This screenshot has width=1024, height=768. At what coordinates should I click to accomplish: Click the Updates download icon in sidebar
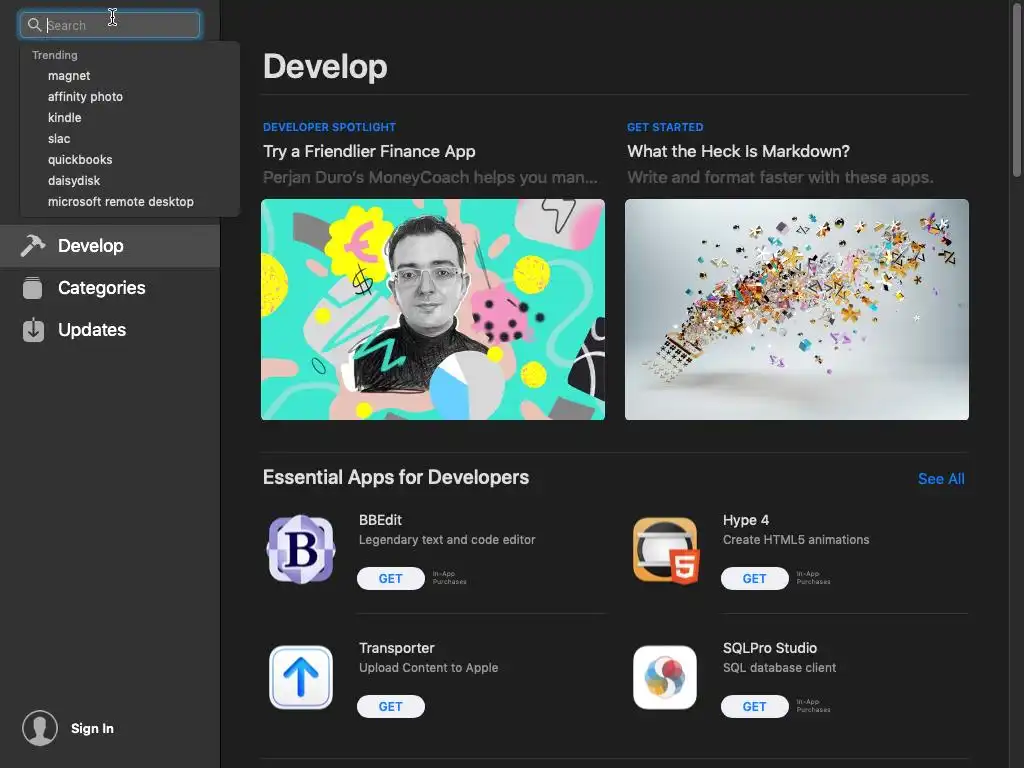(x=33, y=330)
